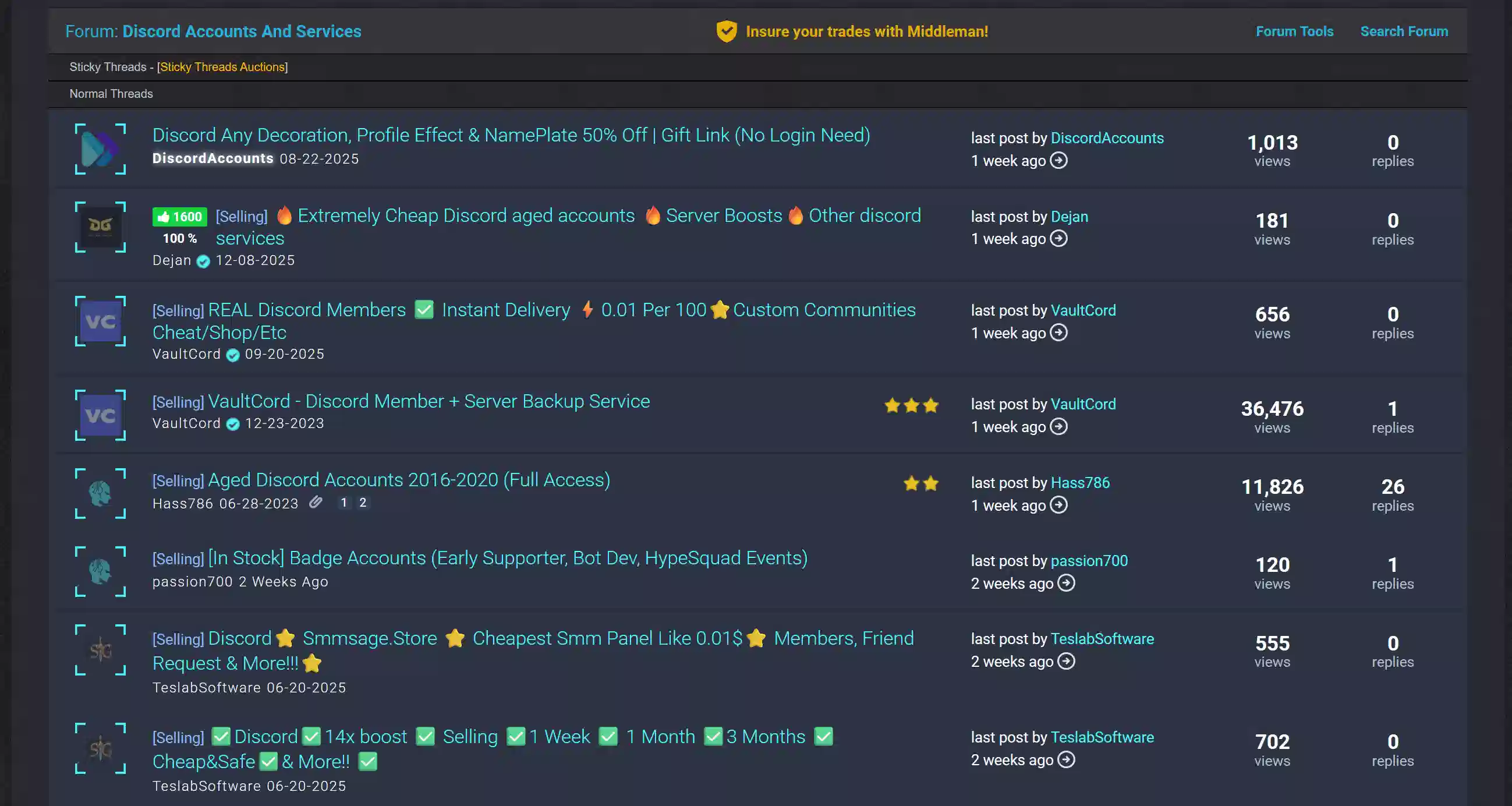The image size is (1512, 806).
Task: Collapse the Sticky Threads section
Action: click(109, 66)
